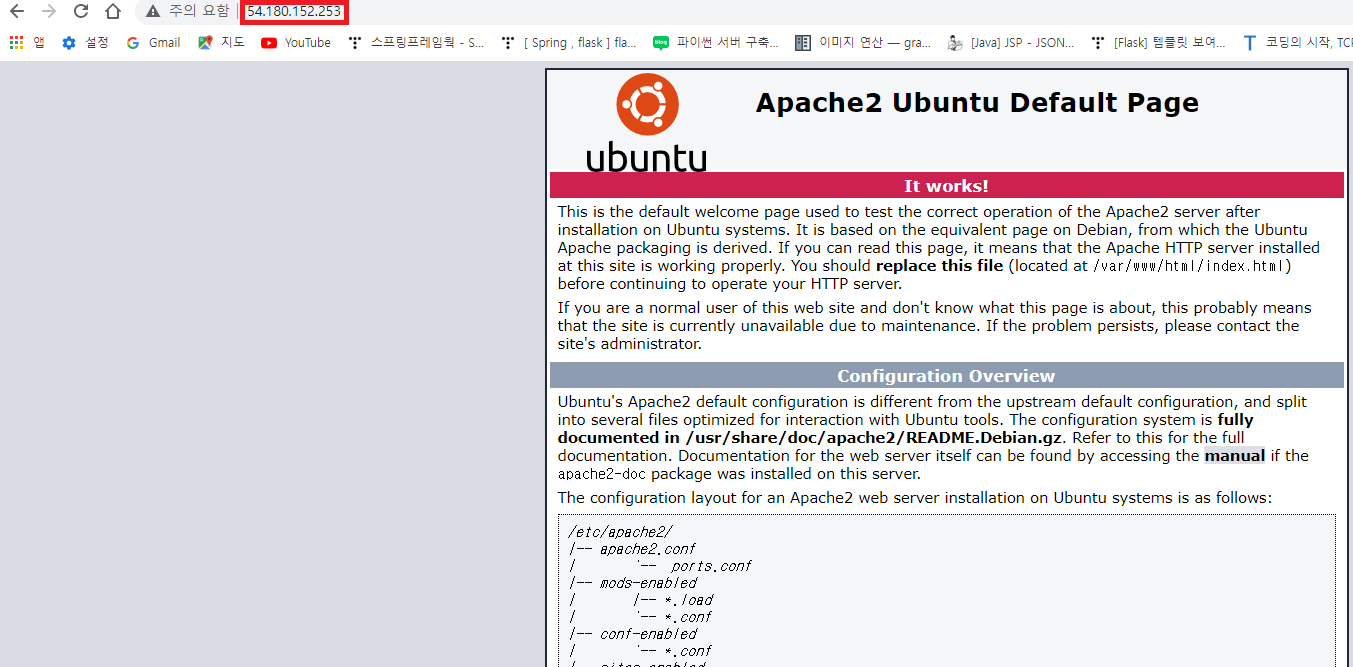This screenshot has height=667, width=1353.
Task: Click the It works! banner text
Action: coord(946,186)
